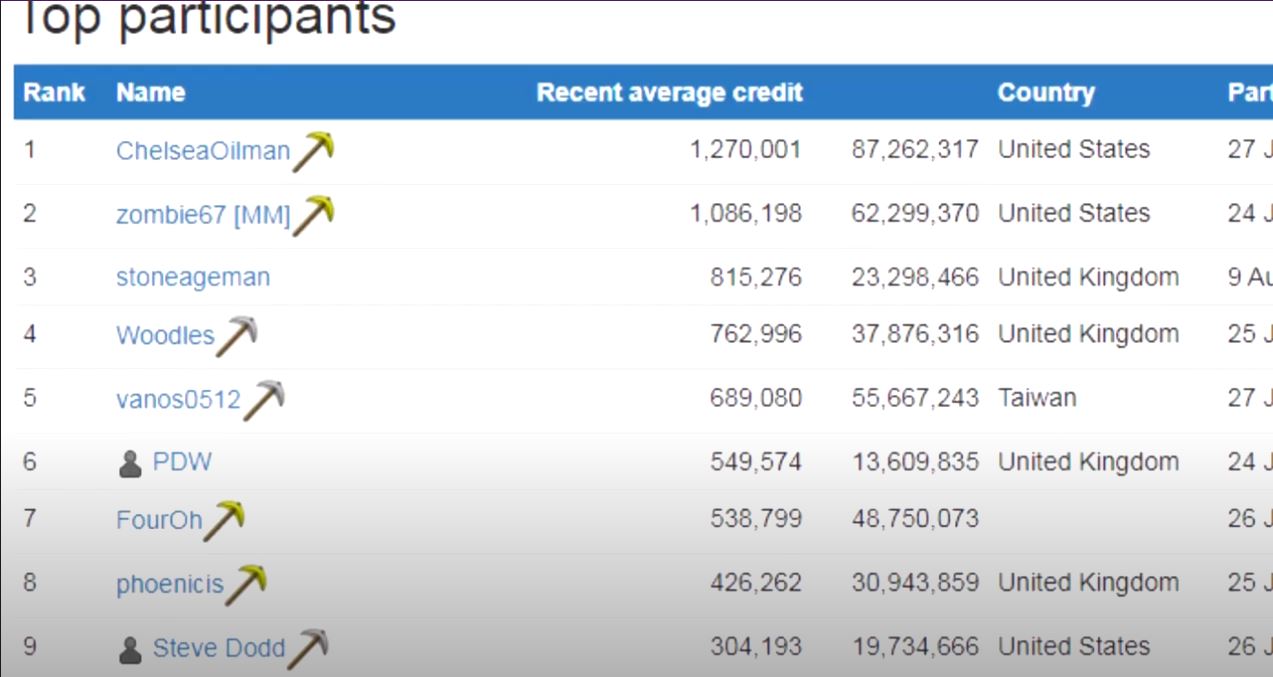Screen dimensions: 1273x677
Task: Open the Steve Dodd name link
Action: [x=219, y=649]
